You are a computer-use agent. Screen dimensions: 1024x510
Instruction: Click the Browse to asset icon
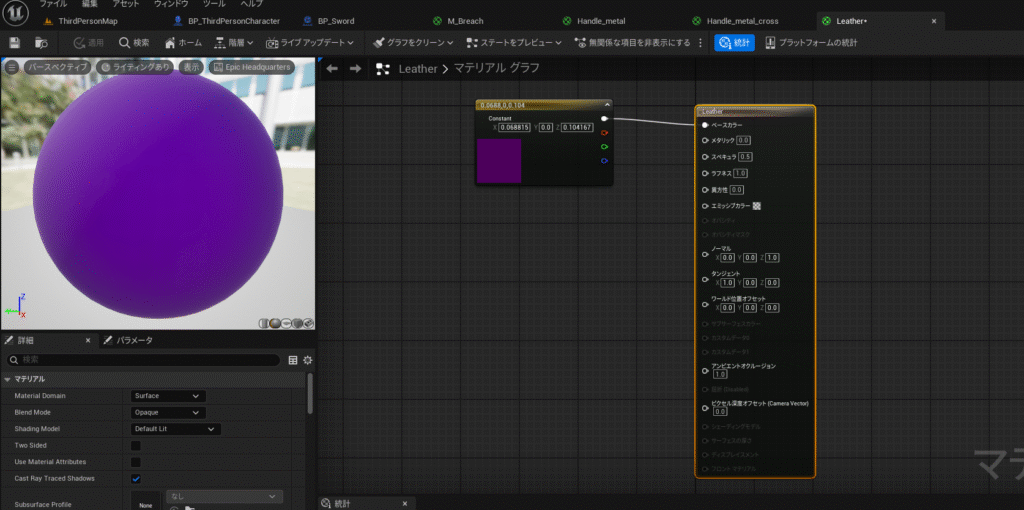(41, 43)
